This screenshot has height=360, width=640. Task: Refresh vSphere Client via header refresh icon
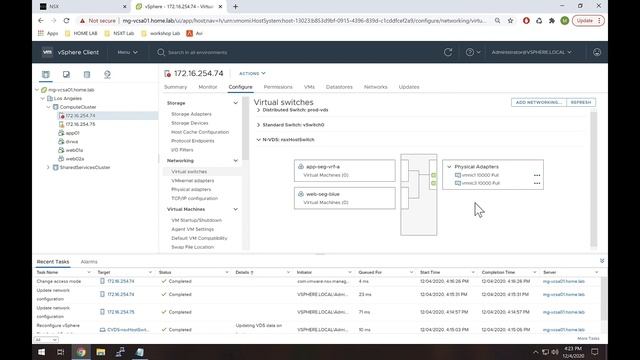point(448,52)
